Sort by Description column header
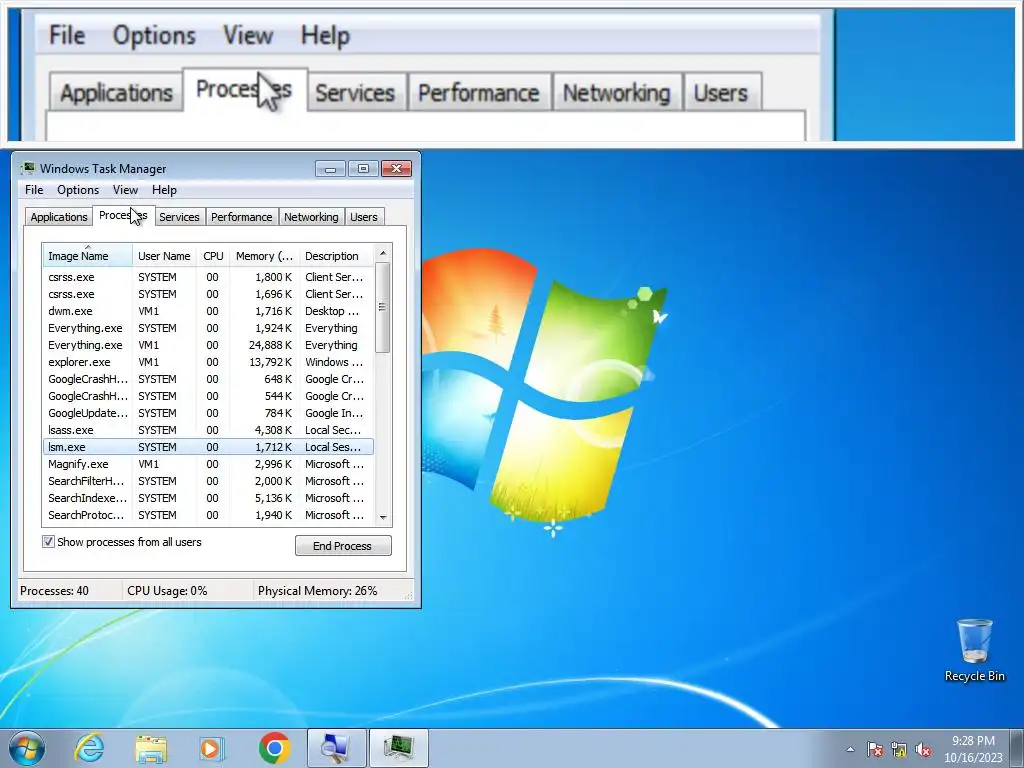 pyautogui.click(x=336, y=256)
